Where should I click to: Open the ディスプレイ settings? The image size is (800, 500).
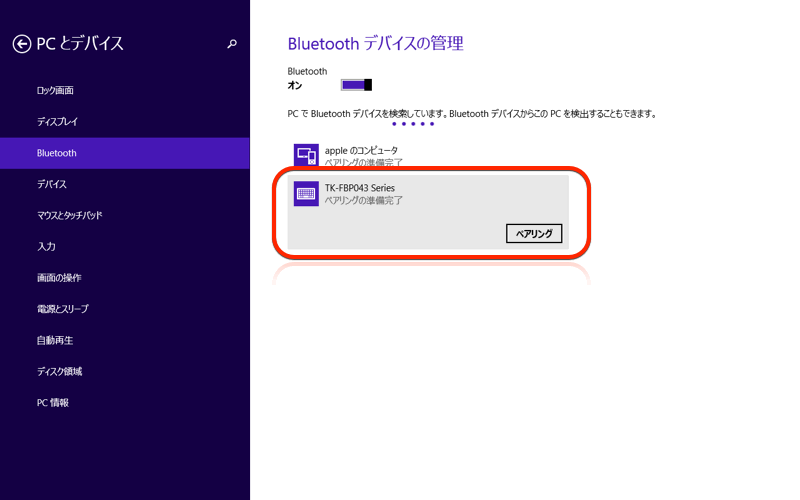(57, 122)
